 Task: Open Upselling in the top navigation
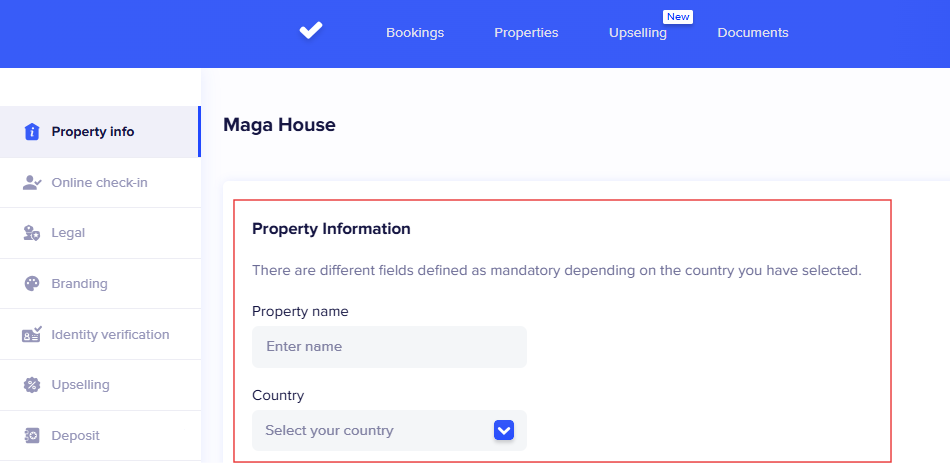[x=637, y=33]
